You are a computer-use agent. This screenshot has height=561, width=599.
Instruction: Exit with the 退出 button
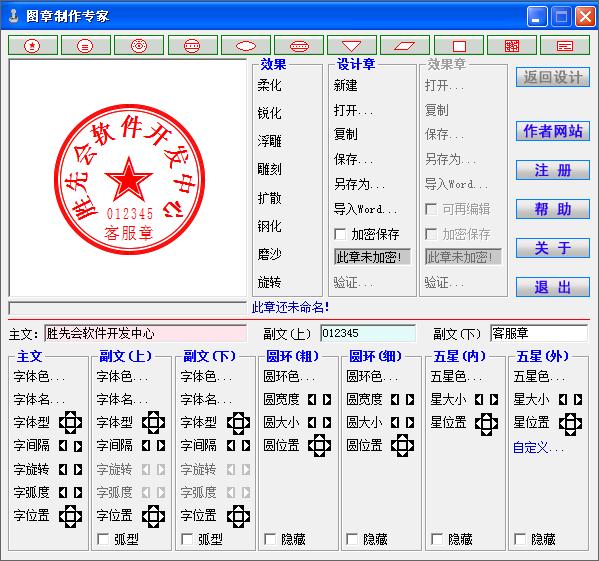point(553,287)
